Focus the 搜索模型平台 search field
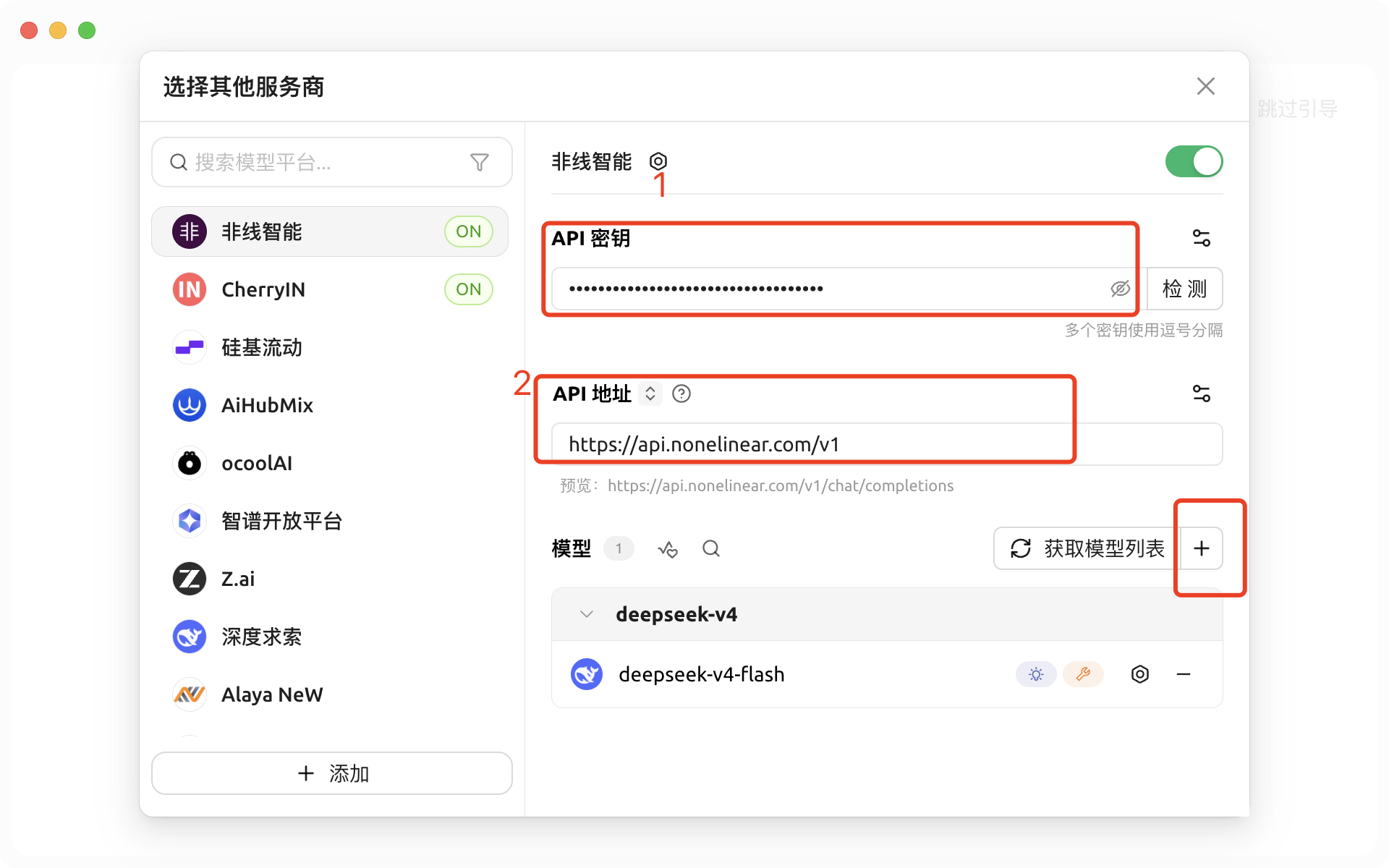Screen dimensions: 1389x868 [x=332, y=162]
